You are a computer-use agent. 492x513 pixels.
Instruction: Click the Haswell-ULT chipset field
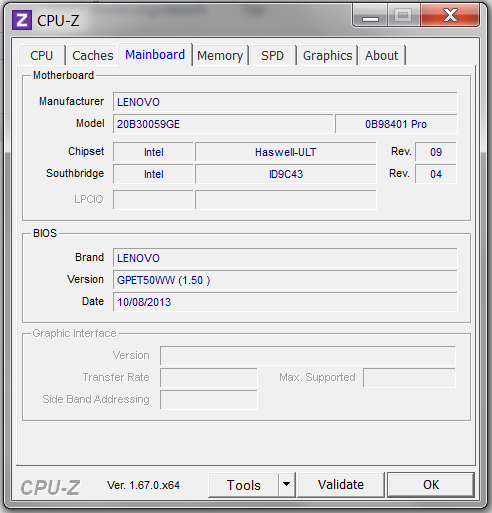286,152
